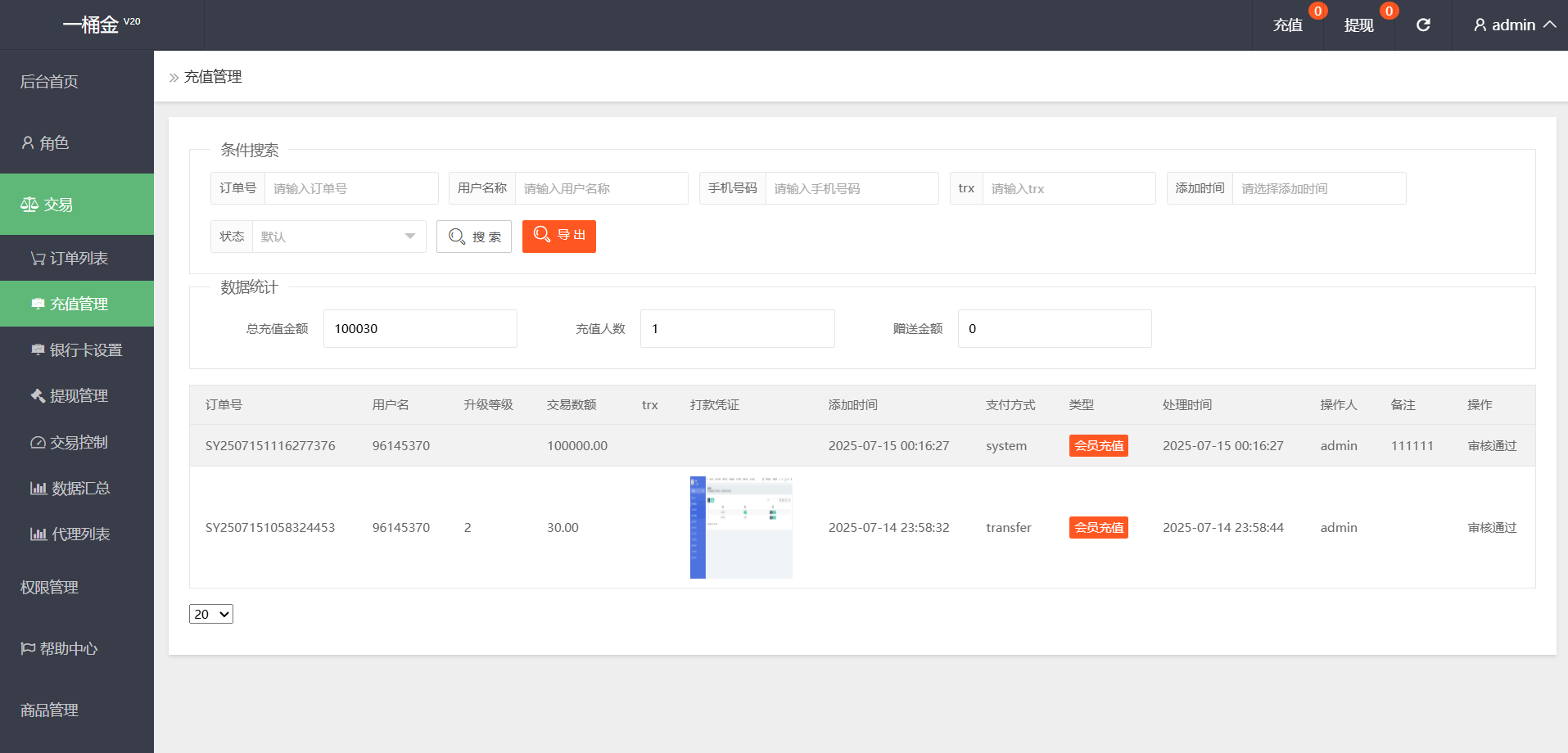Click the flag icon beside 帮助中心
The image size is (1568, 753).
click(28, 648)
